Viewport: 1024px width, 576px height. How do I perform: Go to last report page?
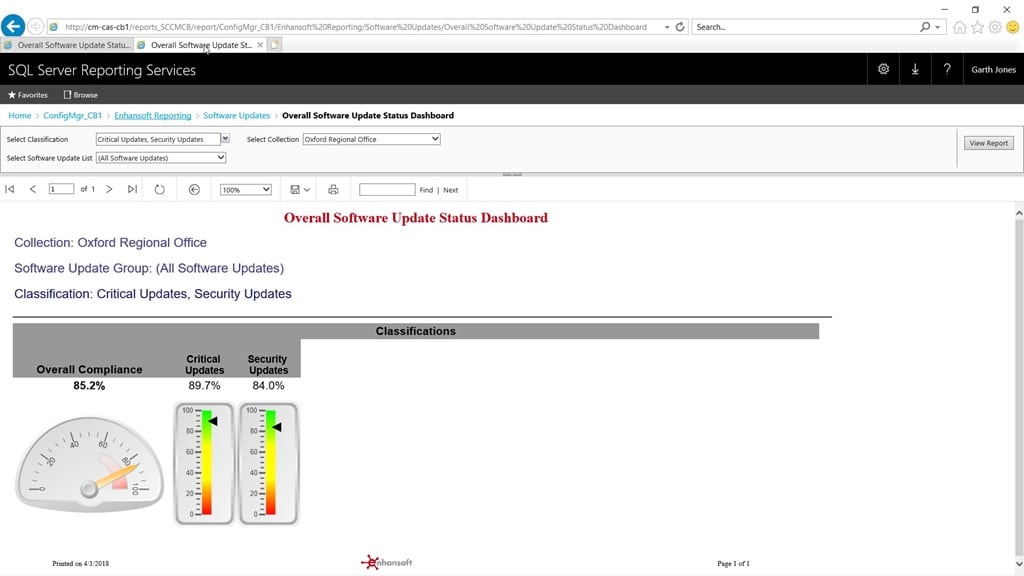[132, 189]
